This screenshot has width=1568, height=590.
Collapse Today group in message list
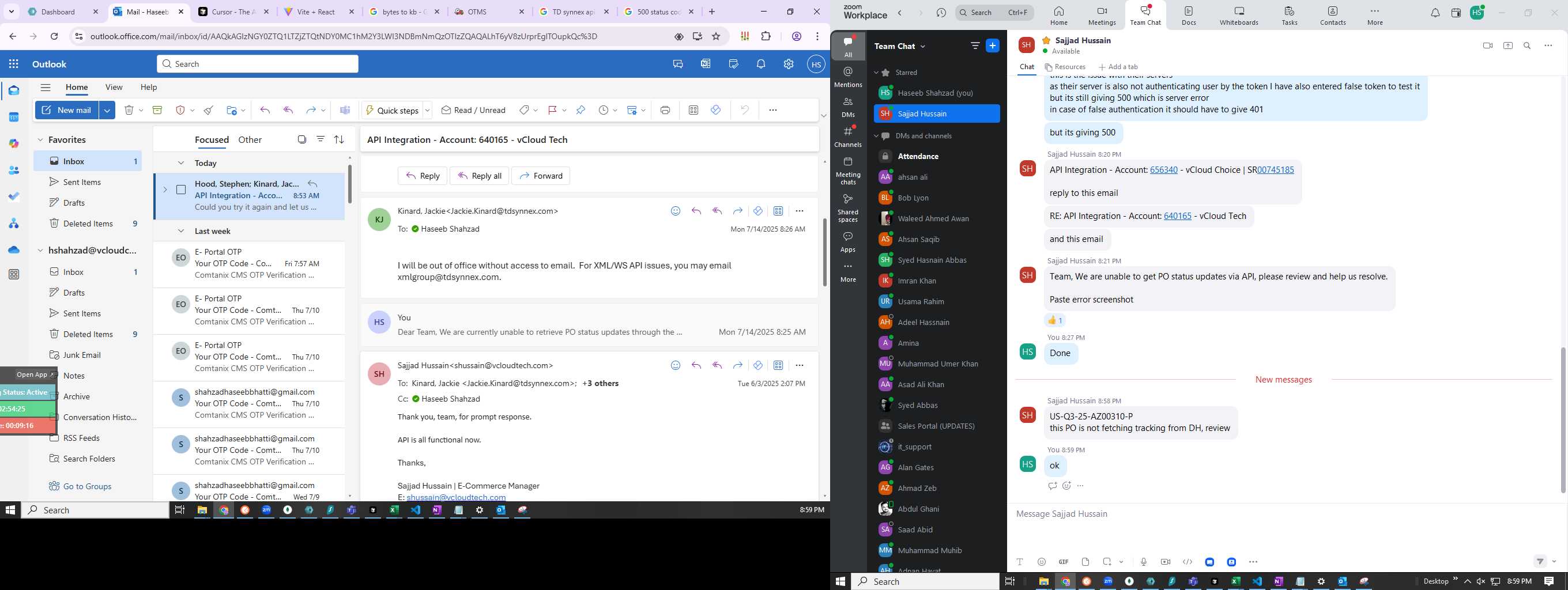pyautogui.click(x=181, y=163)
